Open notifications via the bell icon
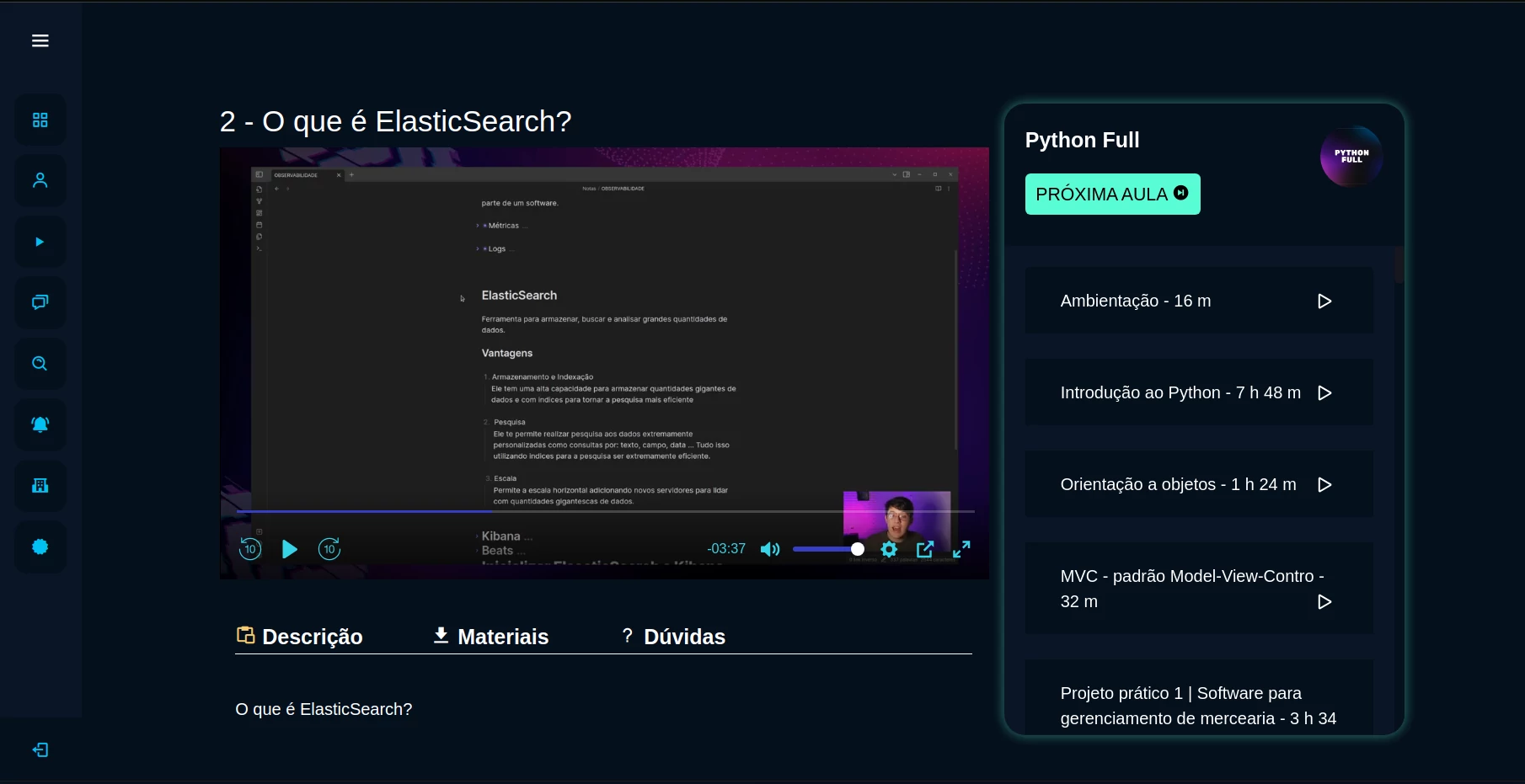 40,424
